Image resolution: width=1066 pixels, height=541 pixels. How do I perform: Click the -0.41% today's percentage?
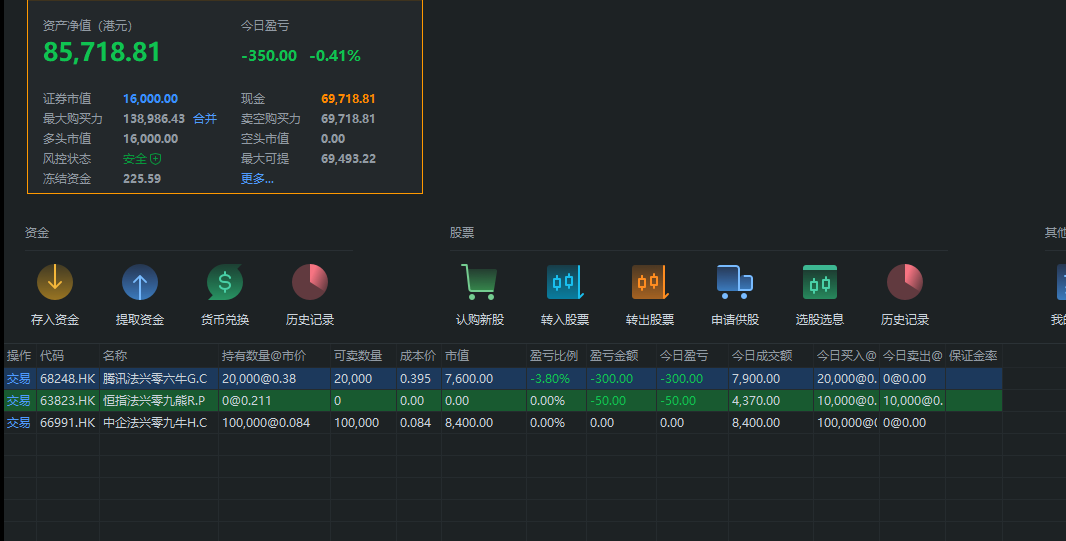(335, 56)
